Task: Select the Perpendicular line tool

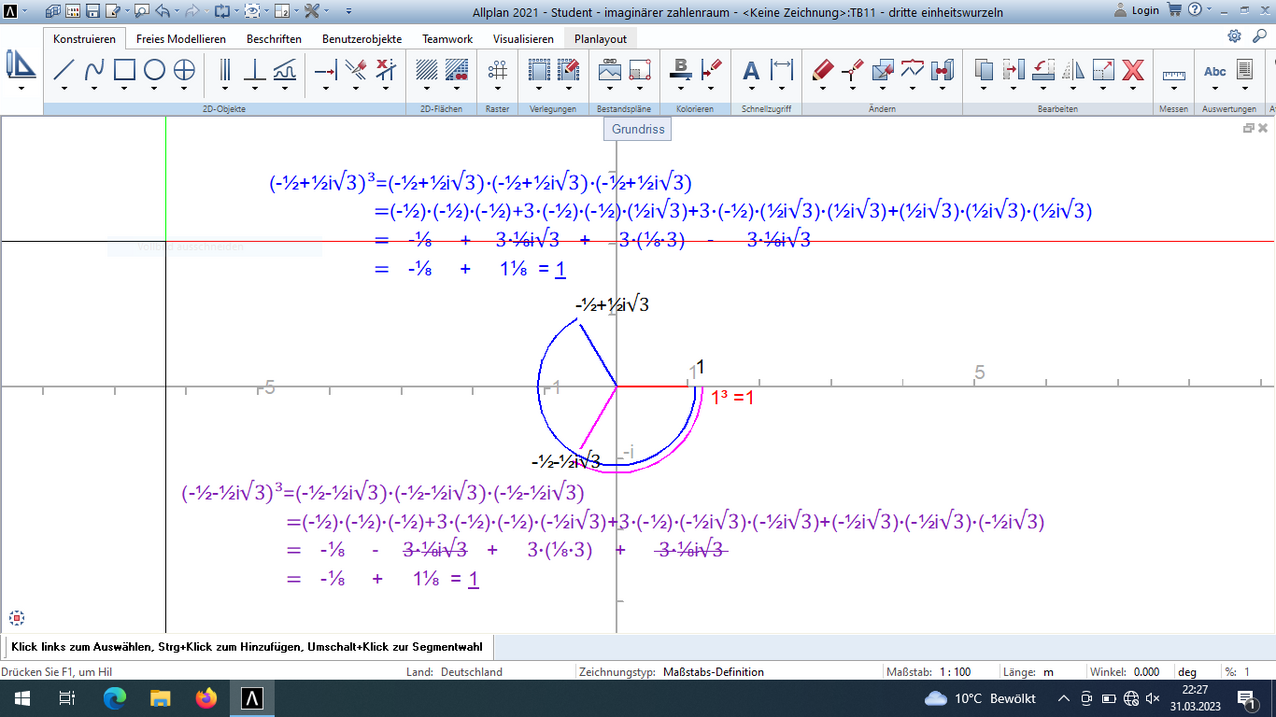Action: click(254, 70)
